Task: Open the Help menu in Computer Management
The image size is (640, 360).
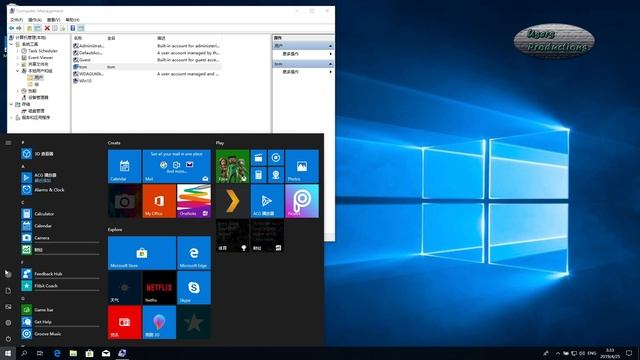Action: coord(72,20)
